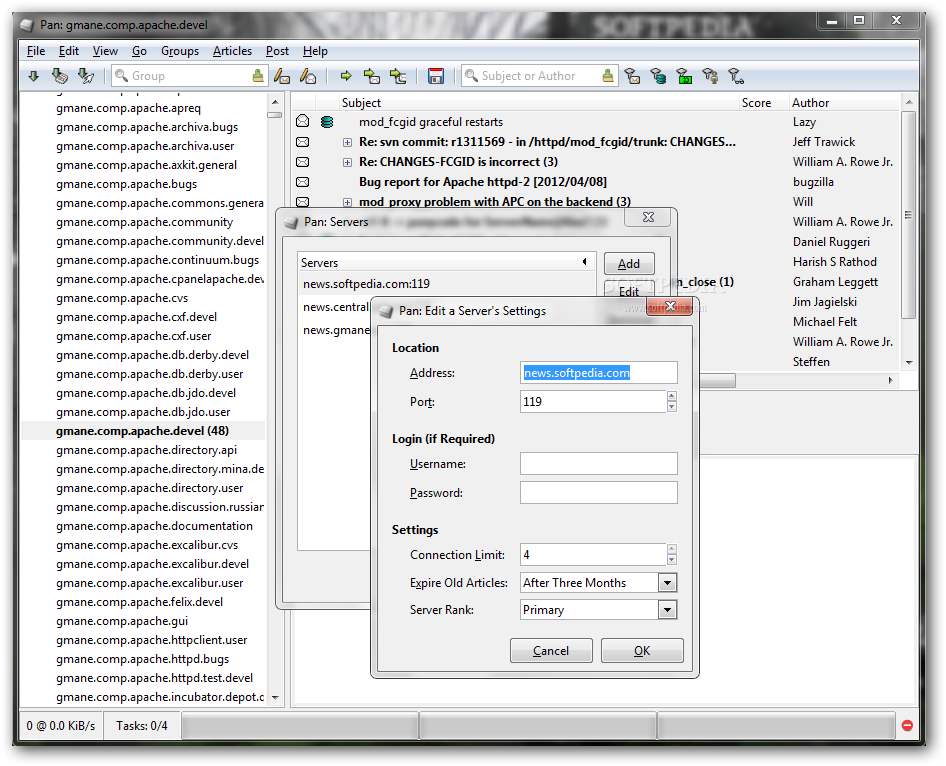The width and height of the screenshot is (946, 766).
Task: Close the Edit a Server's Settings dialog
Action: pyautogui.click(x=670, y=306)
